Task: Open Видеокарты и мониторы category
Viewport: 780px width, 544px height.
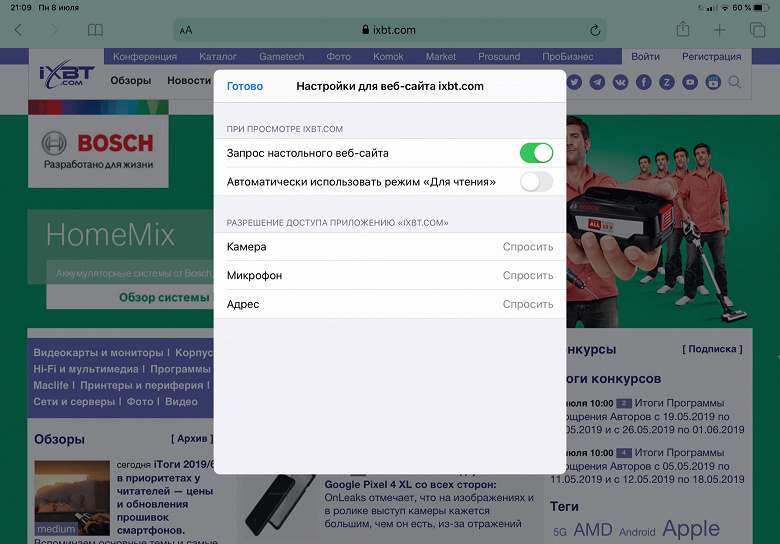Action: pyautogui.click(x=98, y=353)
